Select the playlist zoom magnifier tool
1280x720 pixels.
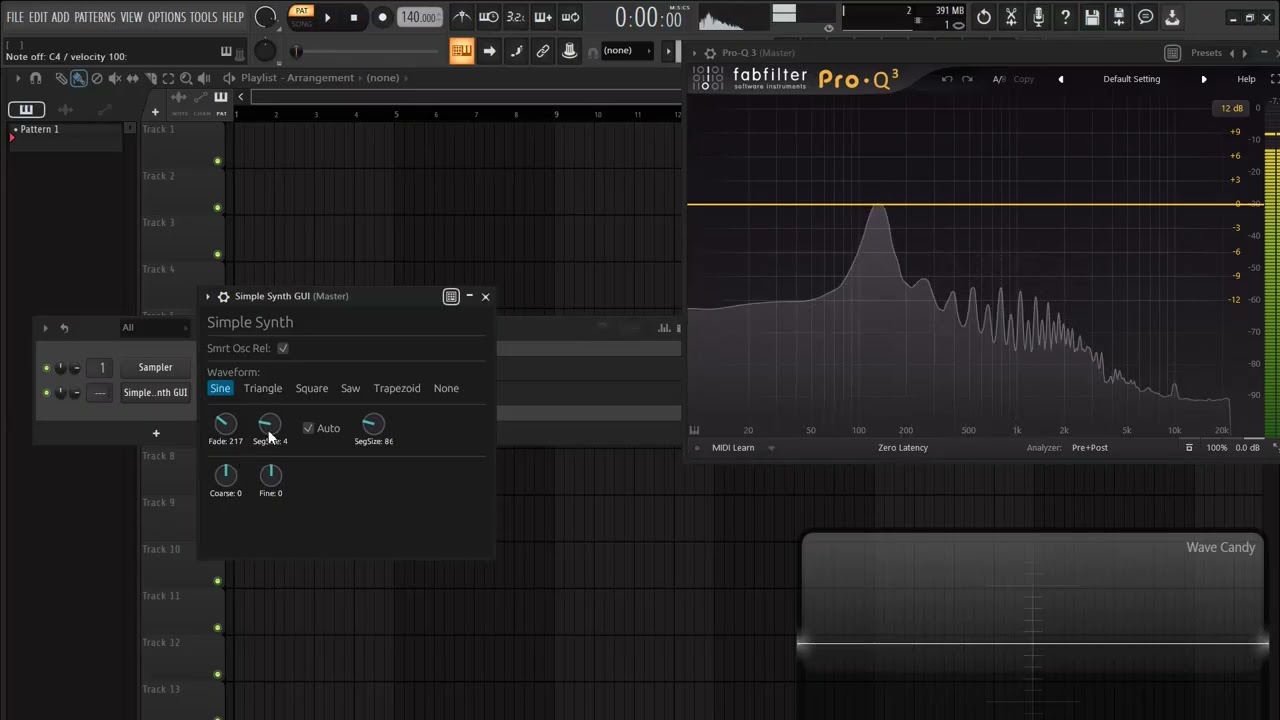tap(186, 78)
